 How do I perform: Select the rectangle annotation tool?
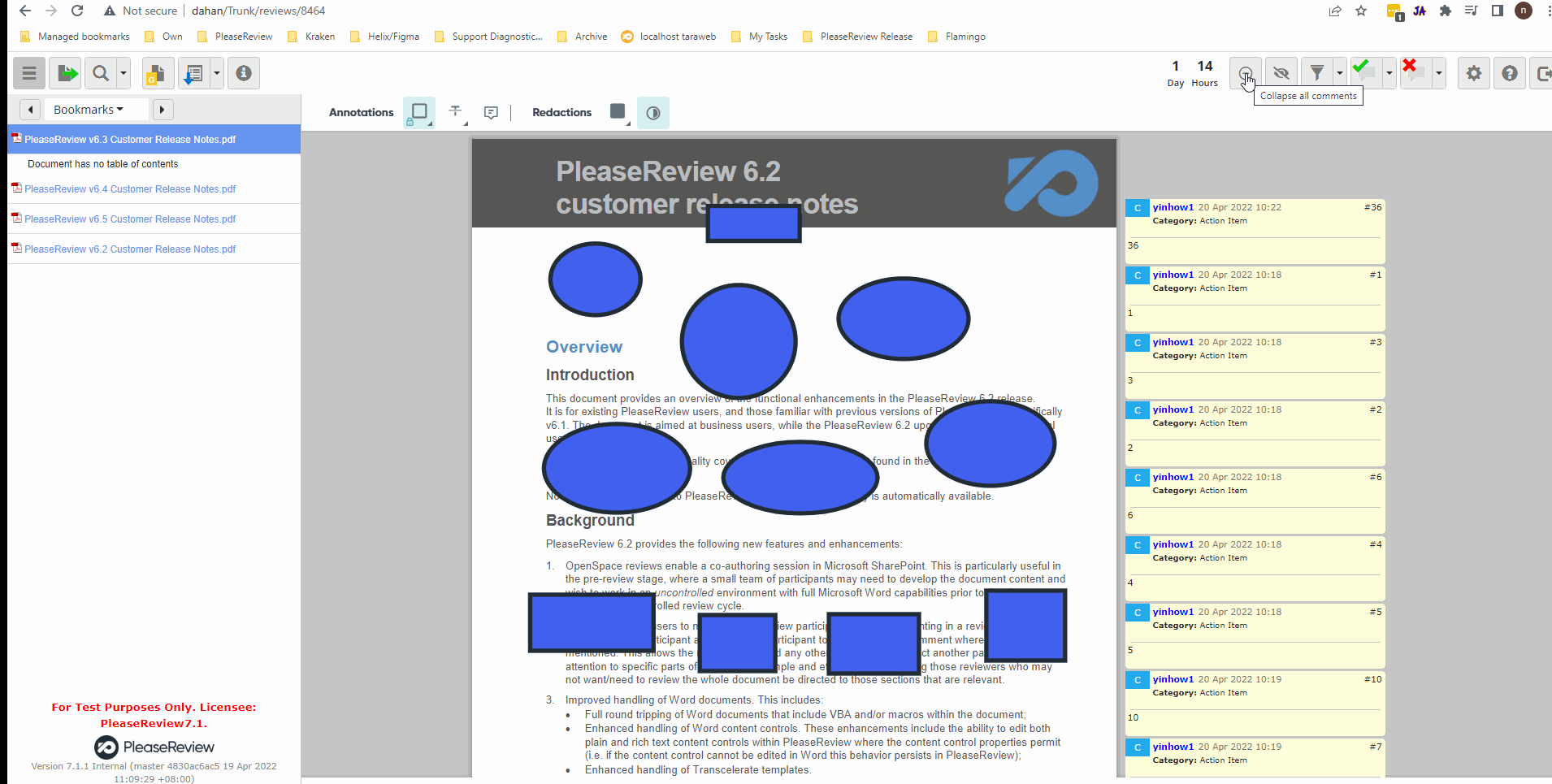click(419, 112)
